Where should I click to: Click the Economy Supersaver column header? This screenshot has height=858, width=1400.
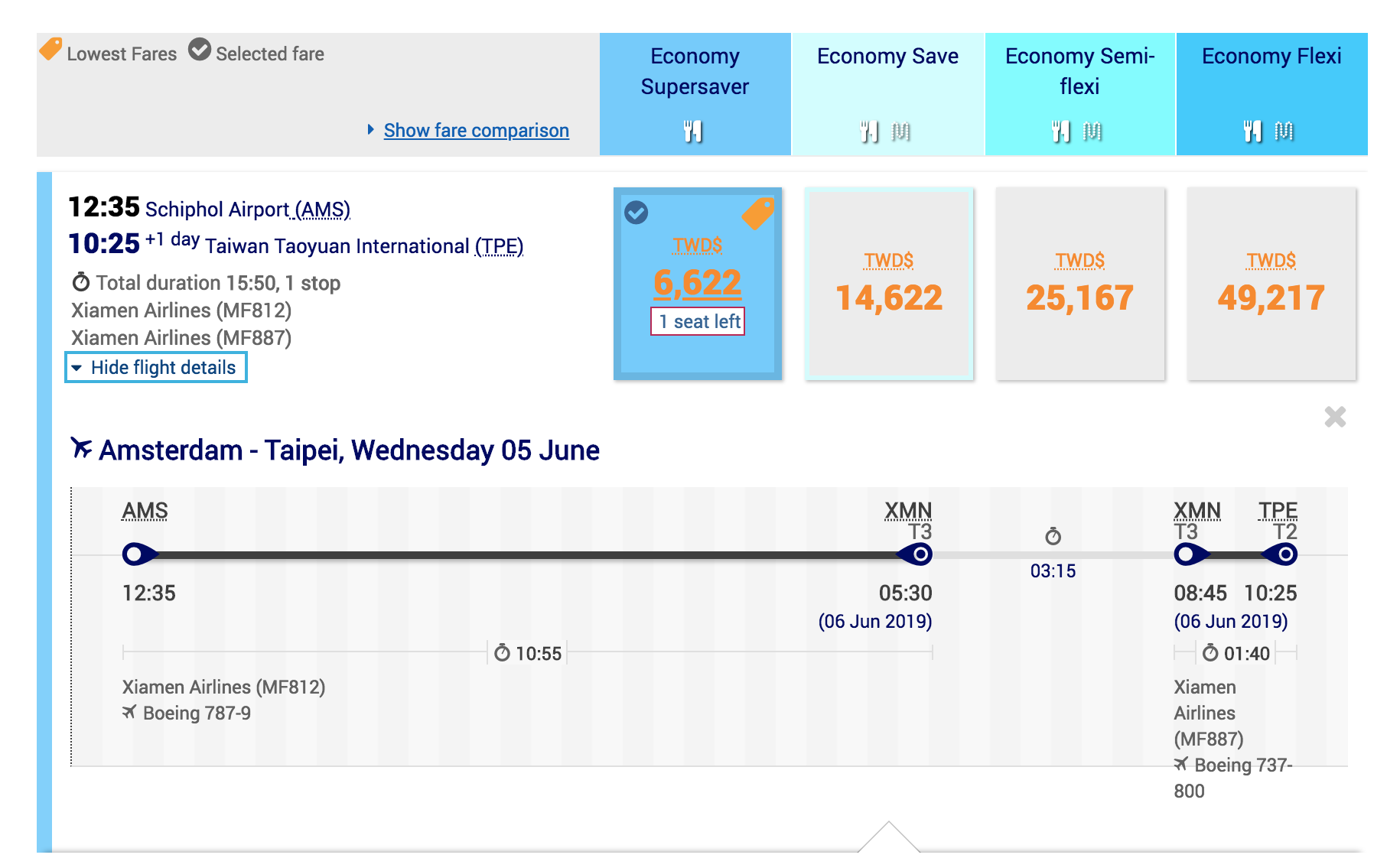(695, 94)
